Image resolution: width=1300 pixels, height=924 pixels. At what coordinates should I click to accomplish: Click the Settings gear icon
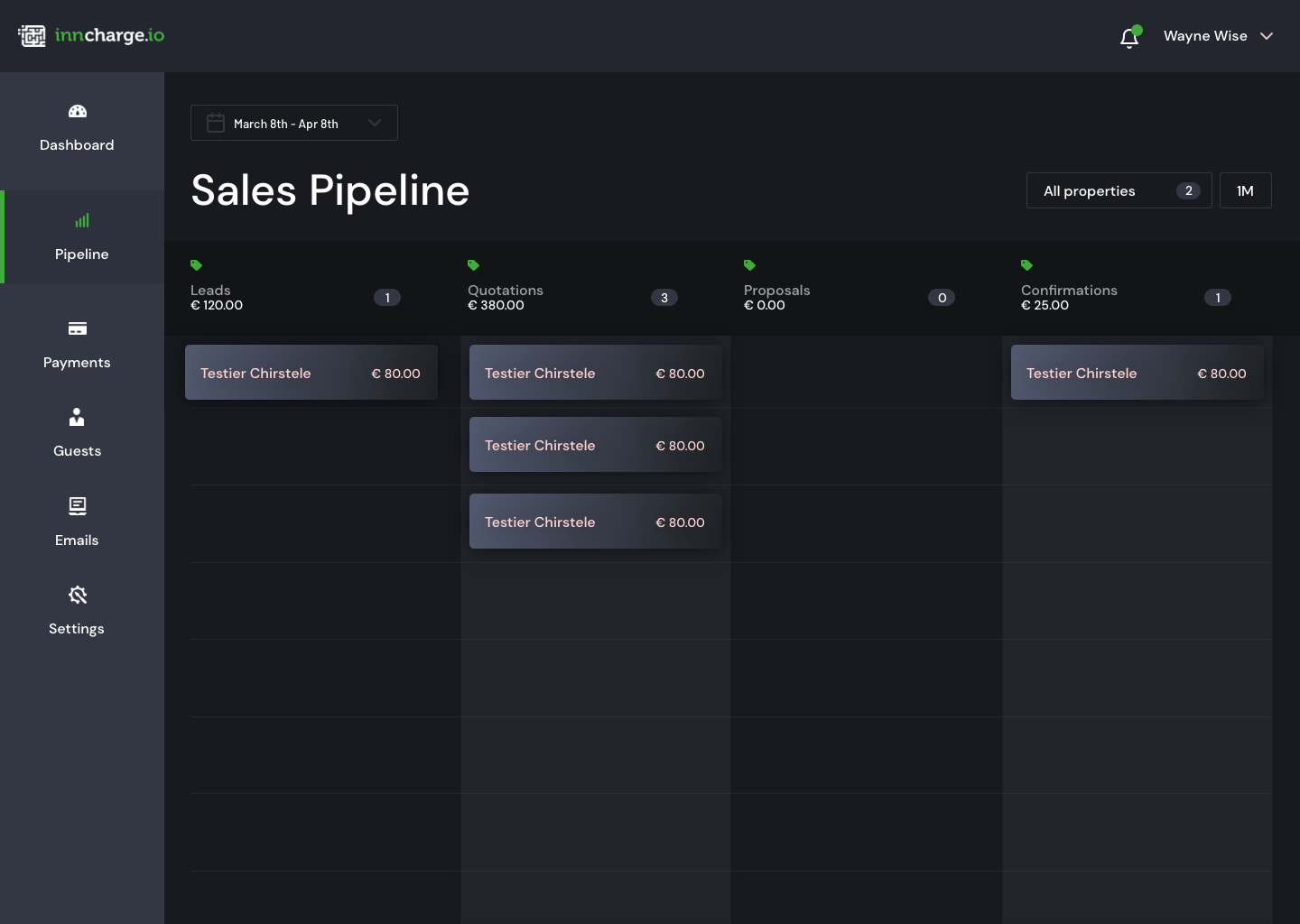(x=77, y=595)
